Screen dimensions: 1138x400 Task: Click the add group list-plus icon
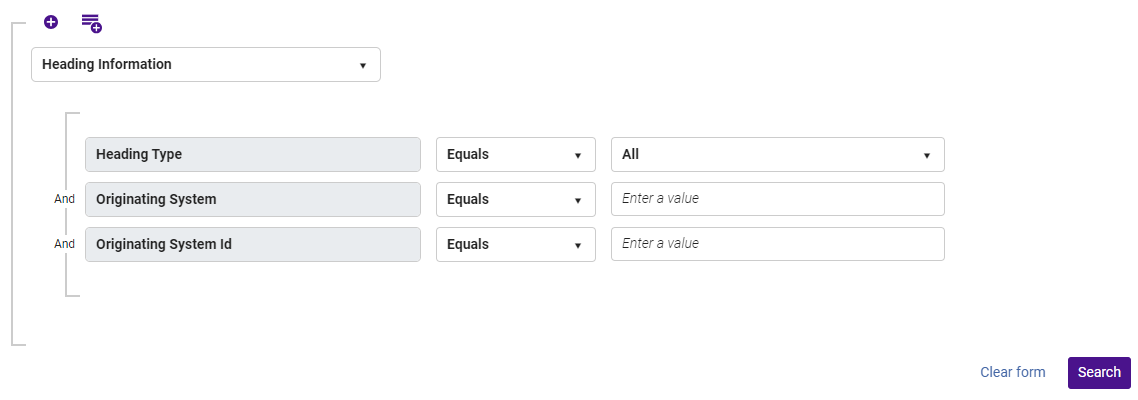coord(91,22)
